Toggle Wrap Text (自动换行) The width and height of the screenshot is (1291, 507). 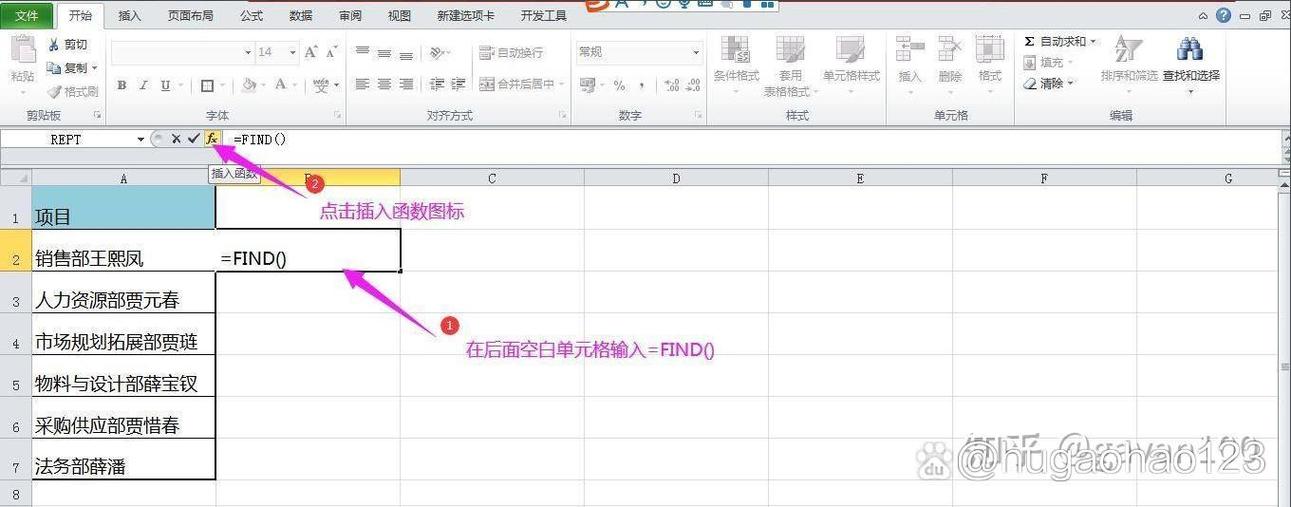tap(511, 52)
